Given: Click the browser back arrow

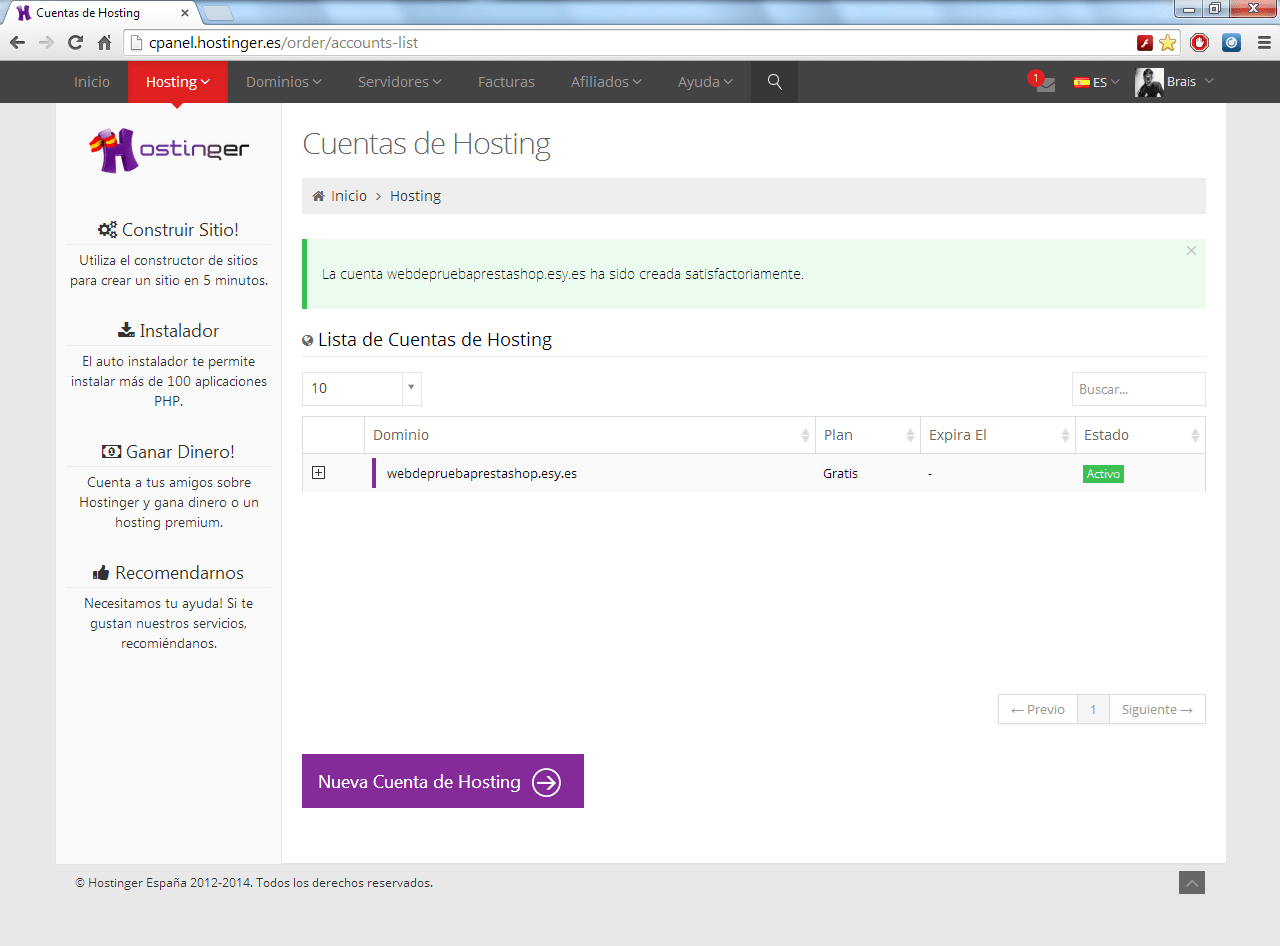Looking at the screenshot, I should [17, 43].
